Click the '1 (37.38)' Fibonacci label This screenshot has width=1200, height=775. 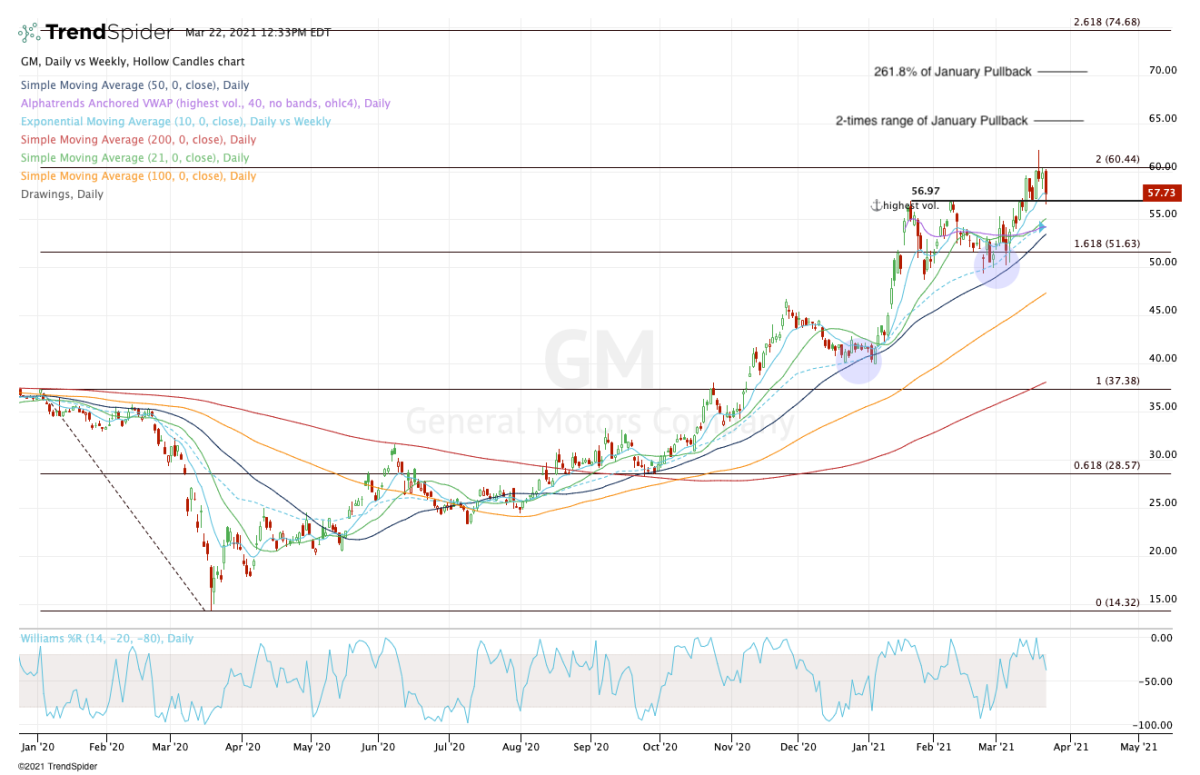(1118, 382)
